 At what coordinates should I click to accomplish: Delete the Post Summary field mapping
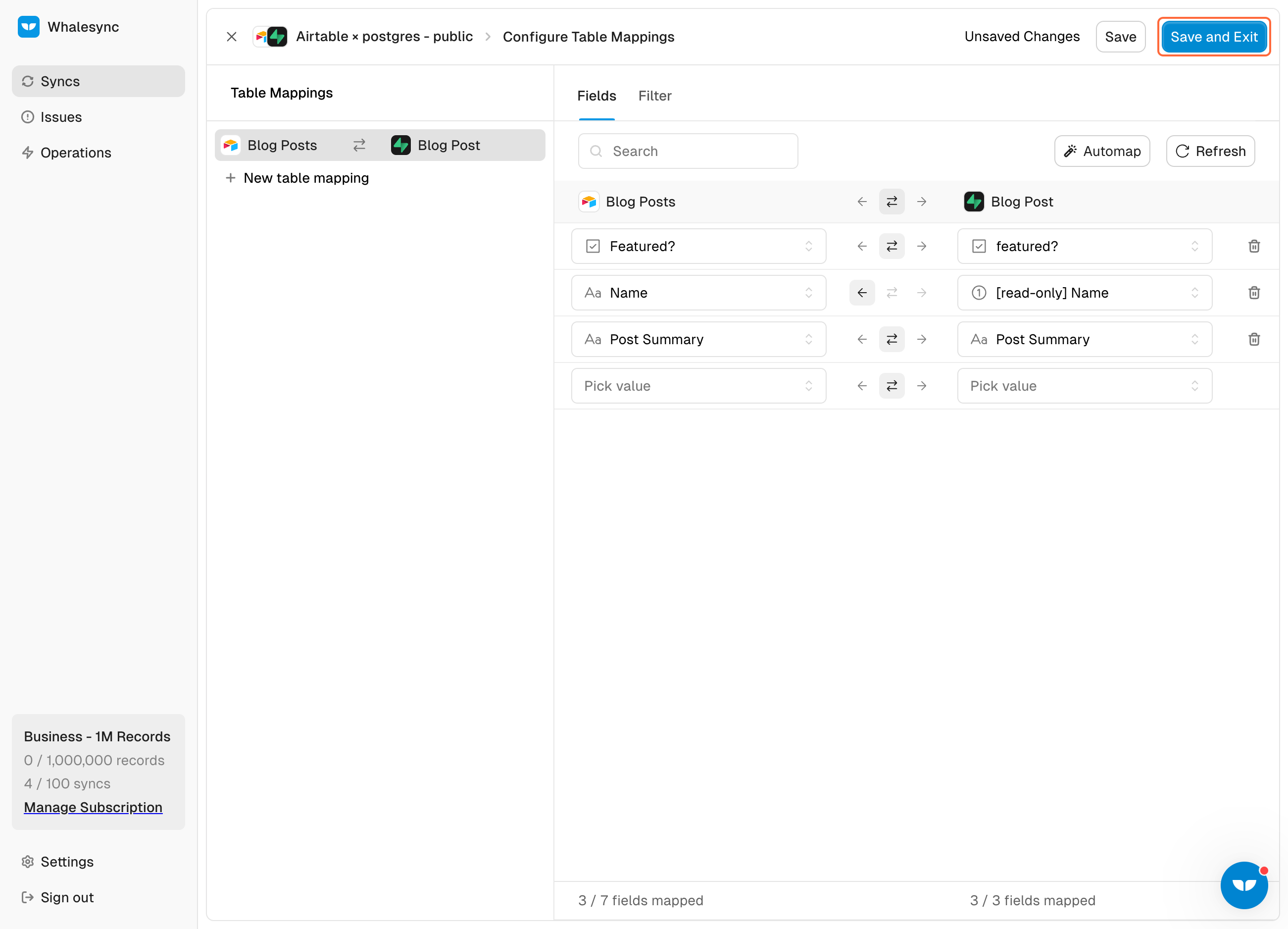point(1254,339)
